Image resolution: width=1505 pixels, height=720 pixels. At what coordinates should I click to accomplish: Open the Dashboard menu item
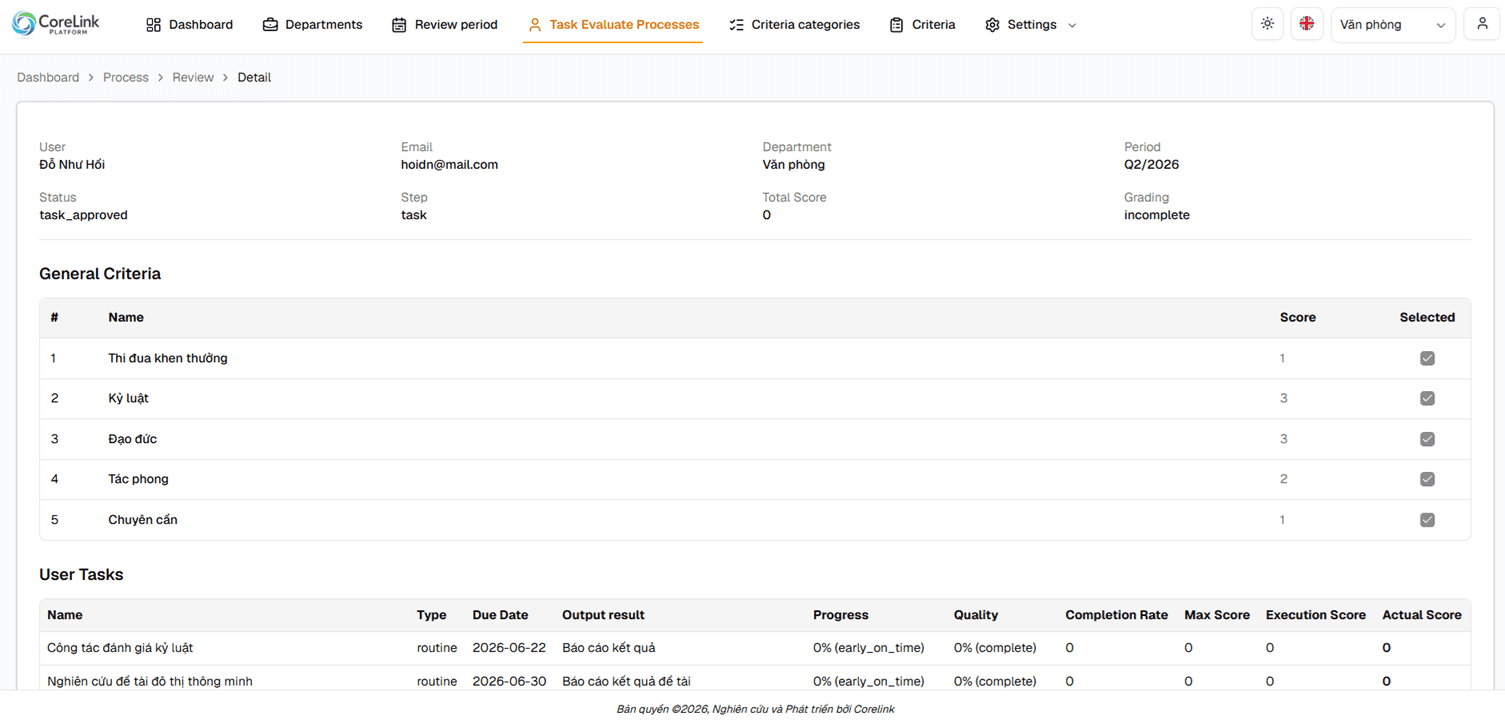[189, 25]
